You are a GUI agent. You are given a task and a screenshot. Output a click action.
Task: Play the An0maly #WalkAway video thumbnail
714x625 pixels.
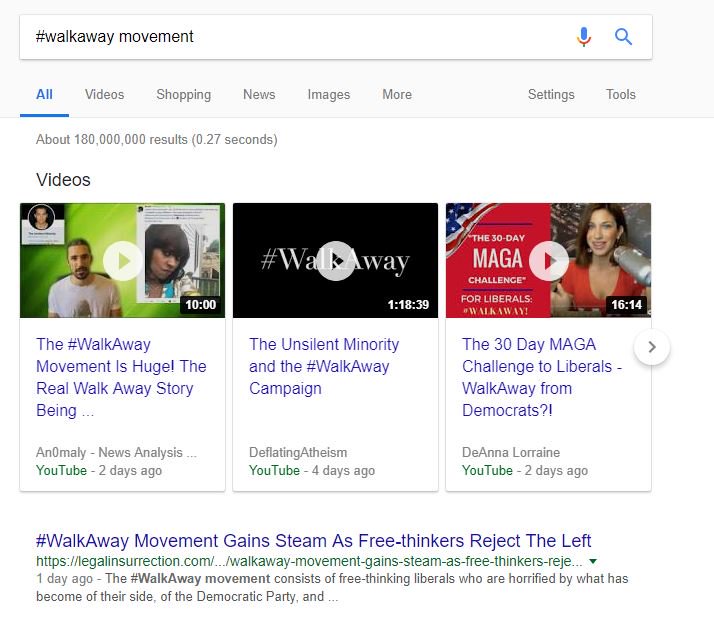(x=122, y=260)
